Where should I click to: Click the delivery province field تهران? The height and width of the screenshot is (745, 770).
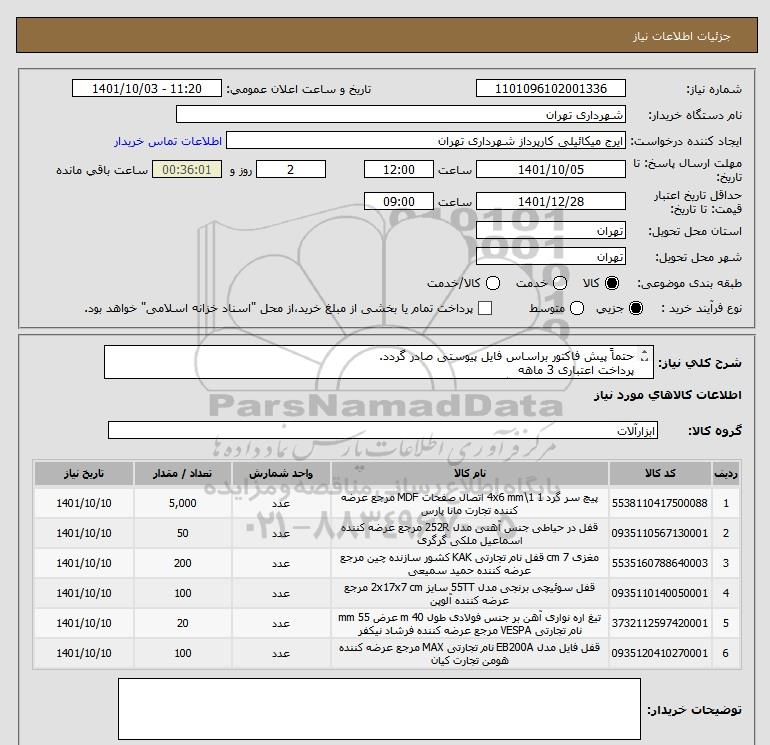tap(550, 230)
